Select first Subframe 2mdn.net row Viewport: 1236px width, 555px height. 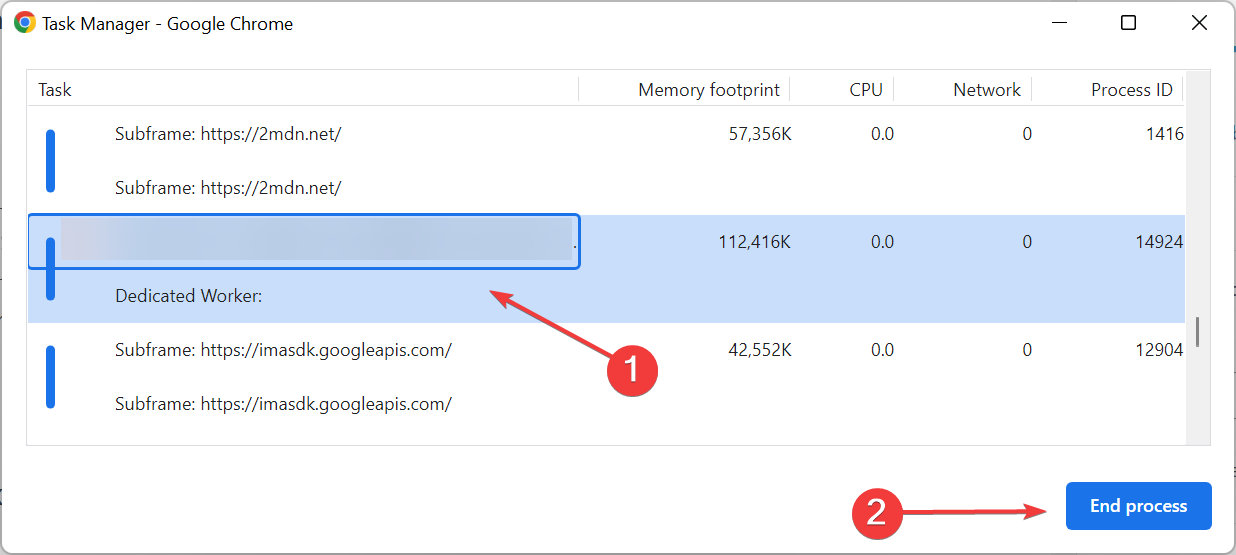coord(606,134)
